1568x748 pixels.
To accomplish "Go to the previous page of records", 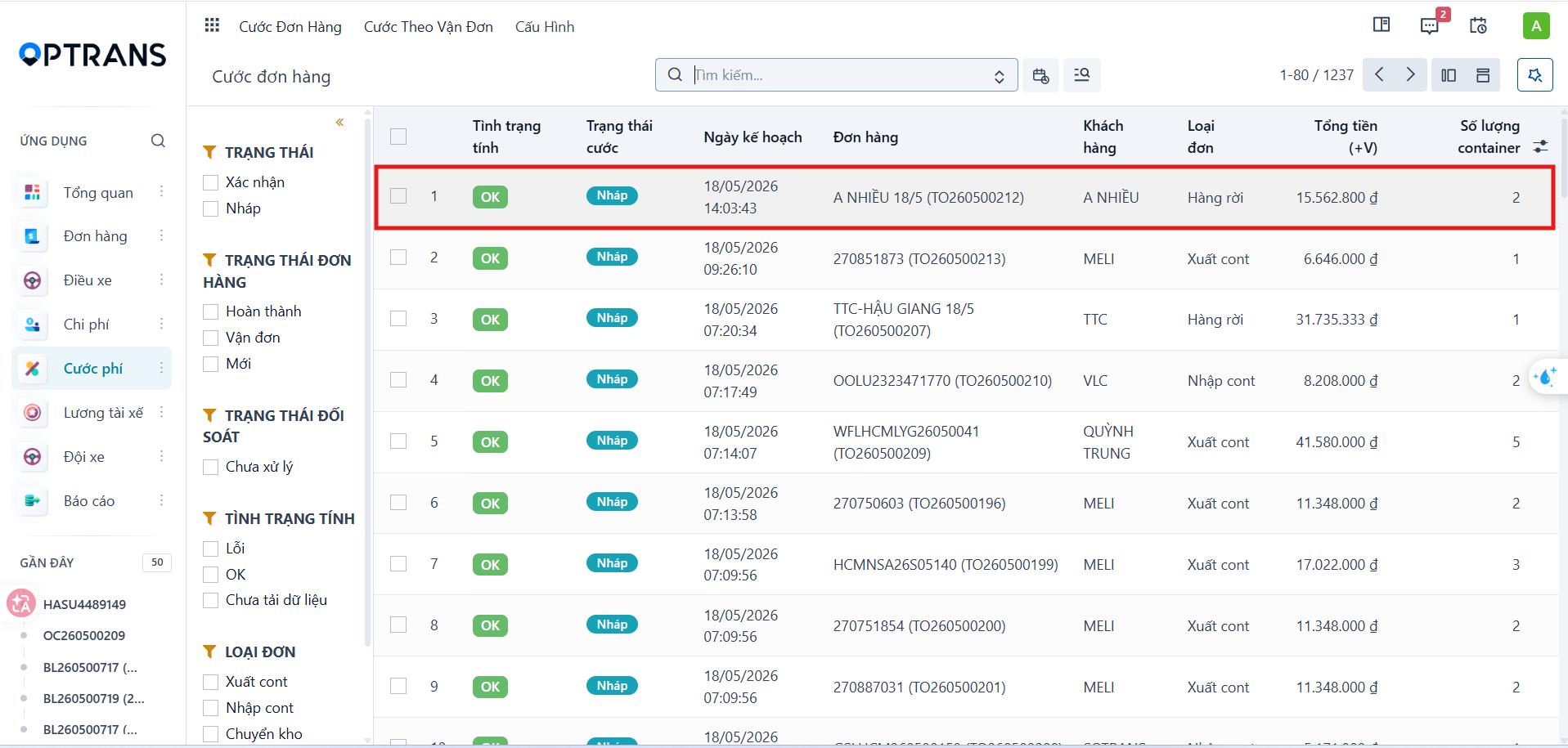I will 1379,74.
